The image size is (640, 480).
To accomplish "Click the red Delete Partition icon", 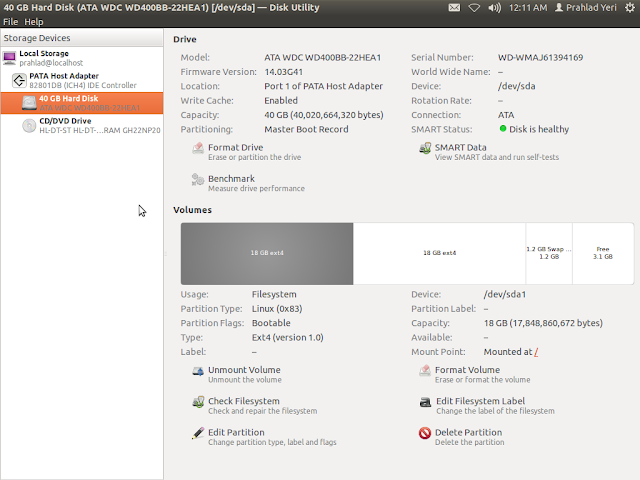I will click(x=425, y=436).
